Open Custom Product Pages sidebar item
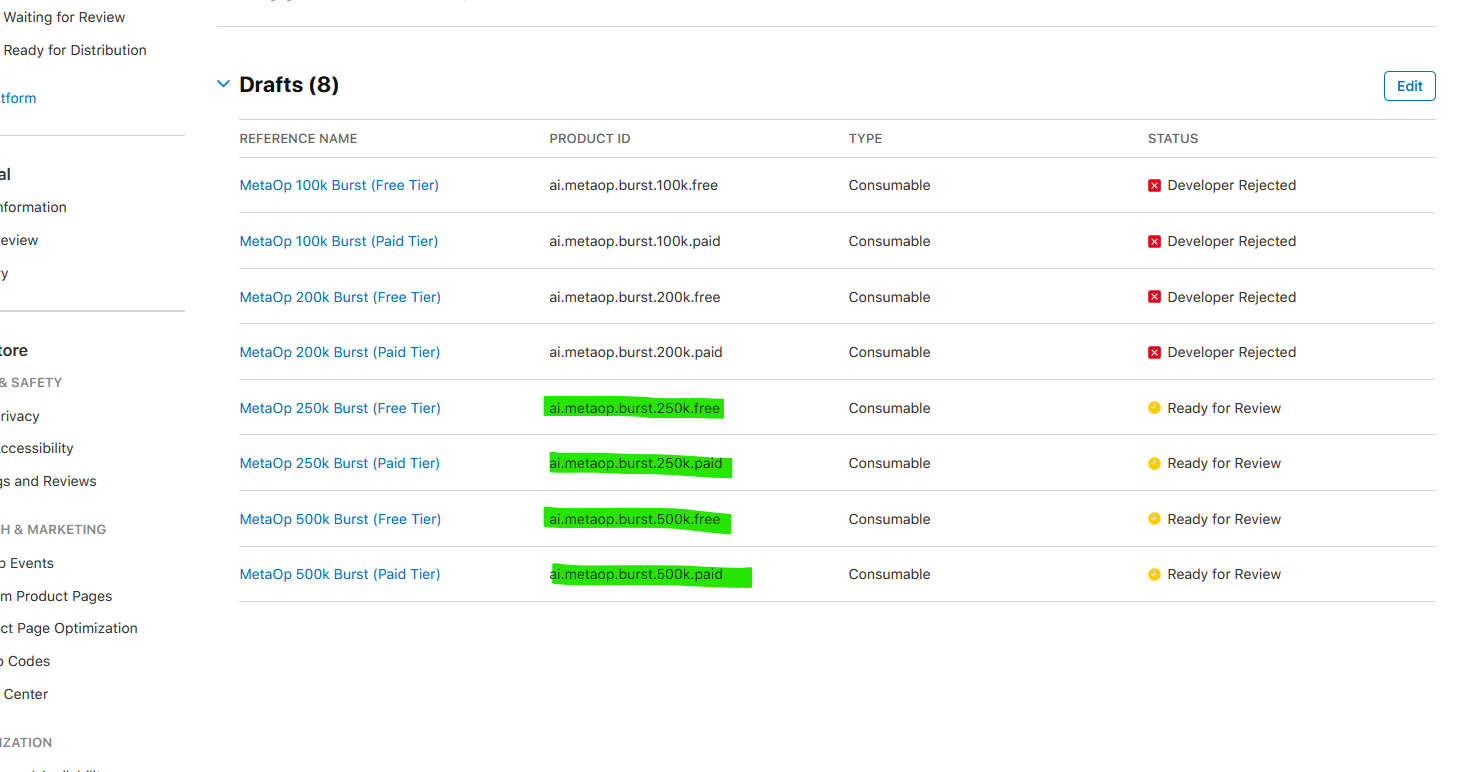Viewport: 1457px width, 772px height. 56,596
